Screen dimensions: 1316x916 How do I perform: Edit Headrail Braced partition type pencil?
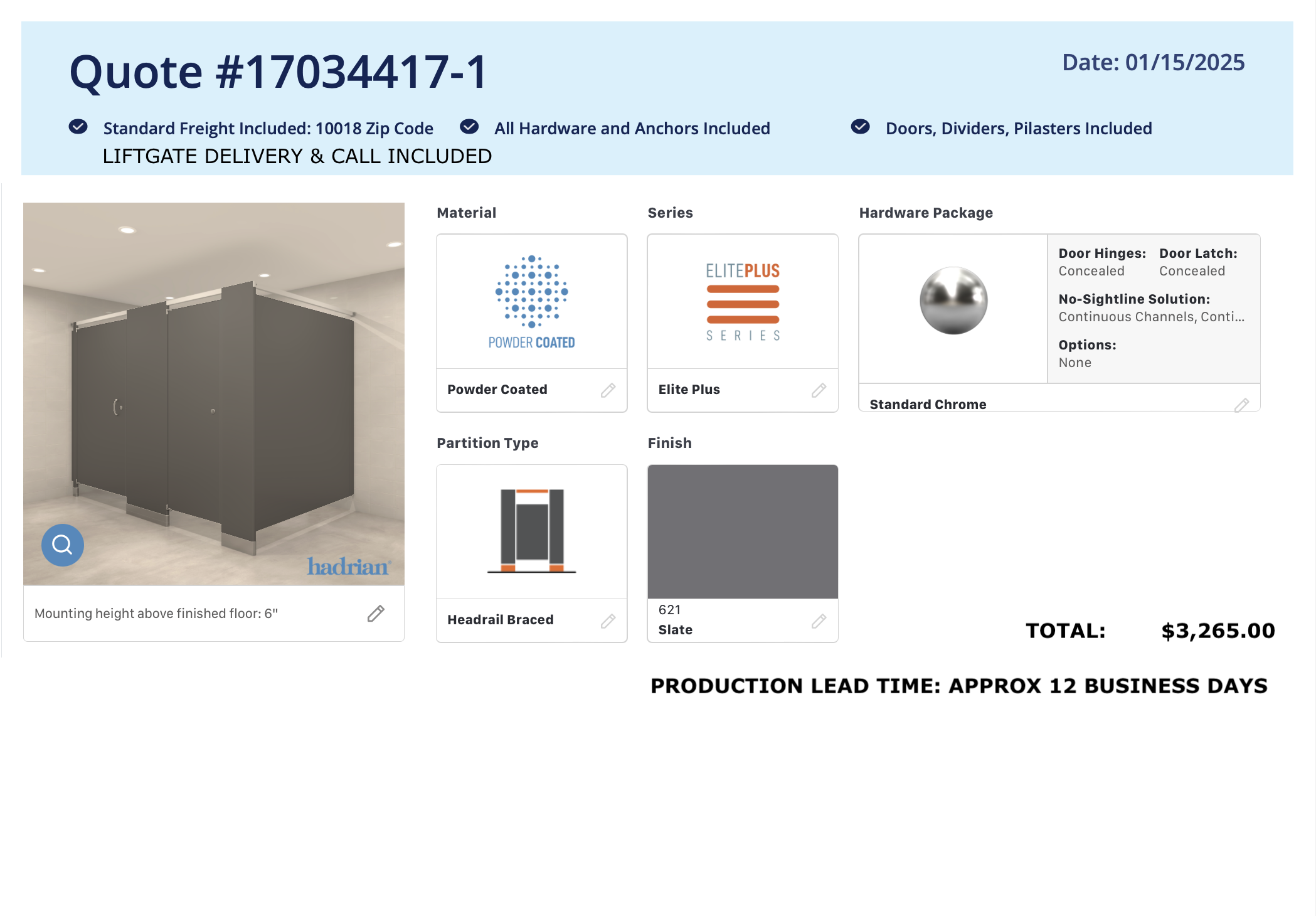pyautogui.click(x=608, y=621)
